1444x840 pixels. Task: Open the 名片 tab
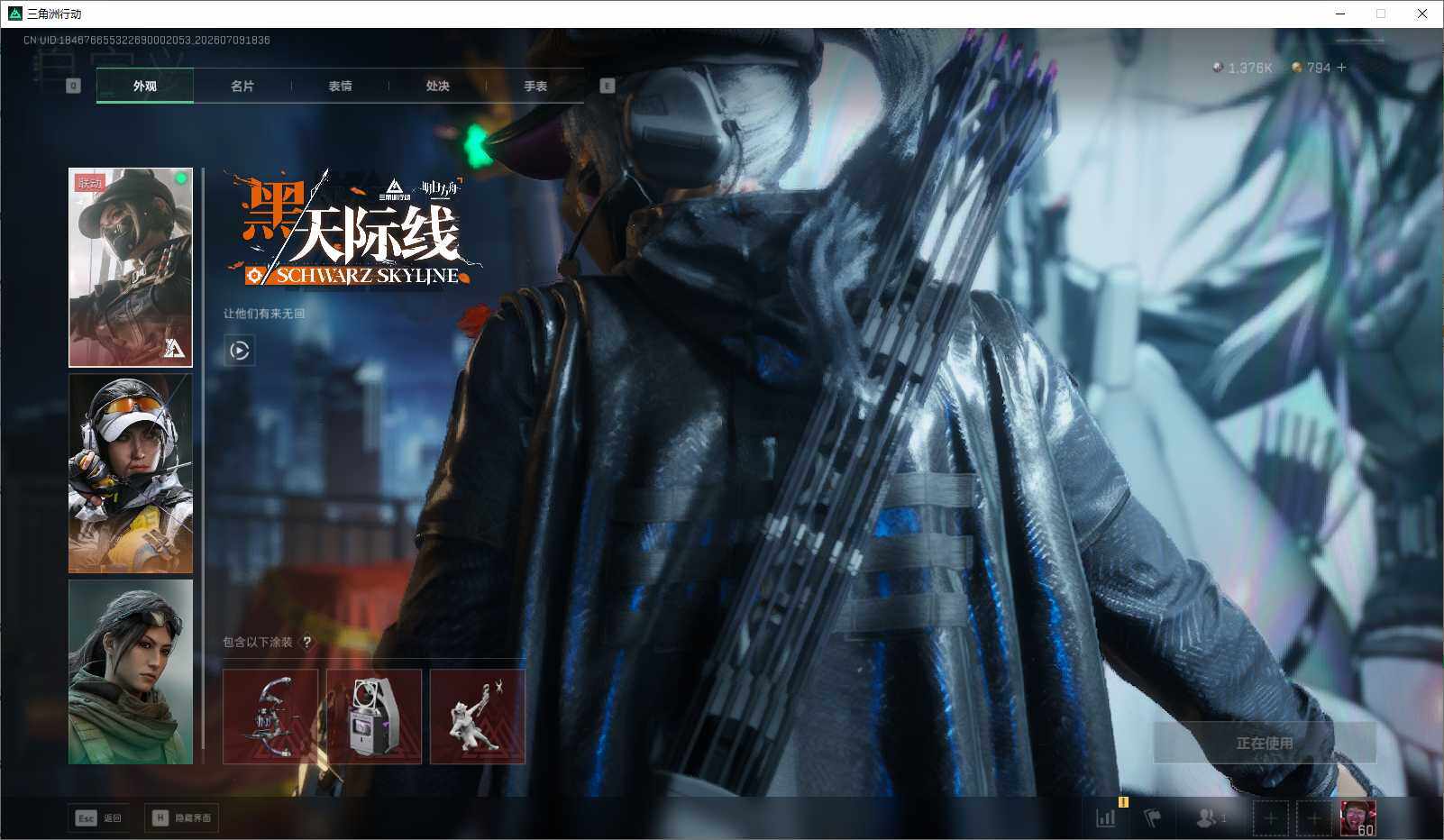click(242, 86)
